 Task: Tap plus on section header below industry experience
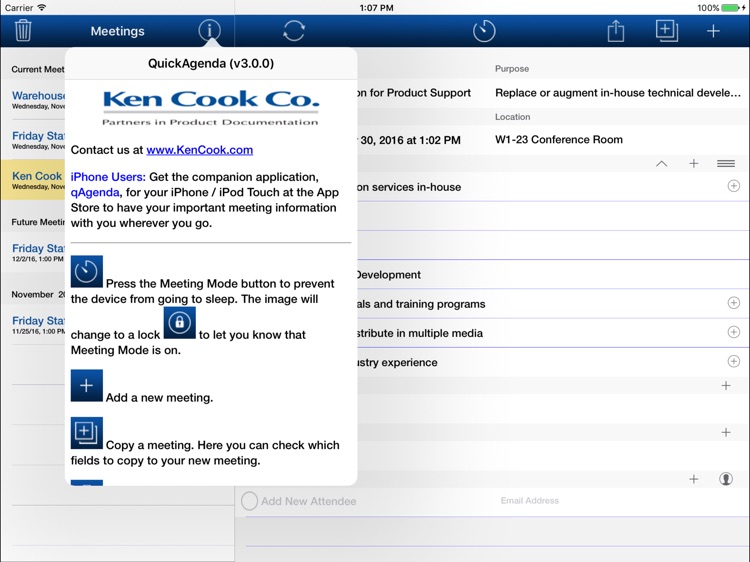tap(726, 386)
